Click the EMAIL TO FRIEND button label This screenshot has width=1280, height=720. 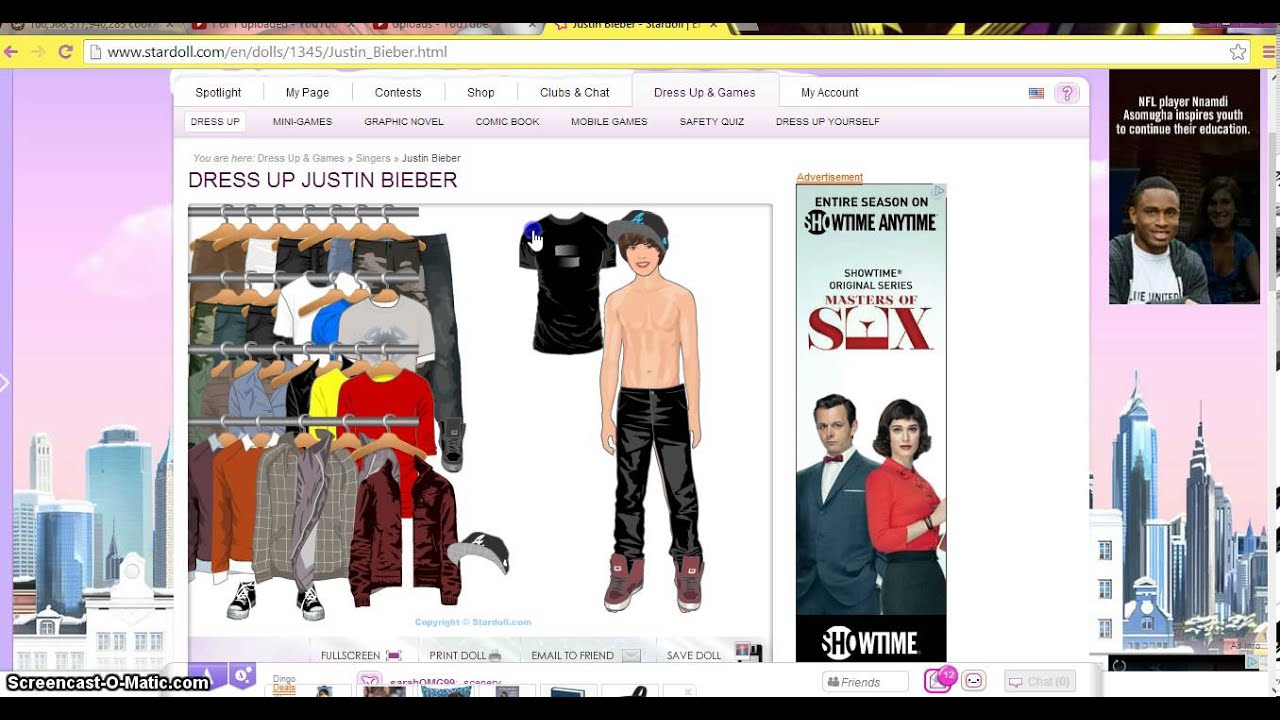coord(572,656)
